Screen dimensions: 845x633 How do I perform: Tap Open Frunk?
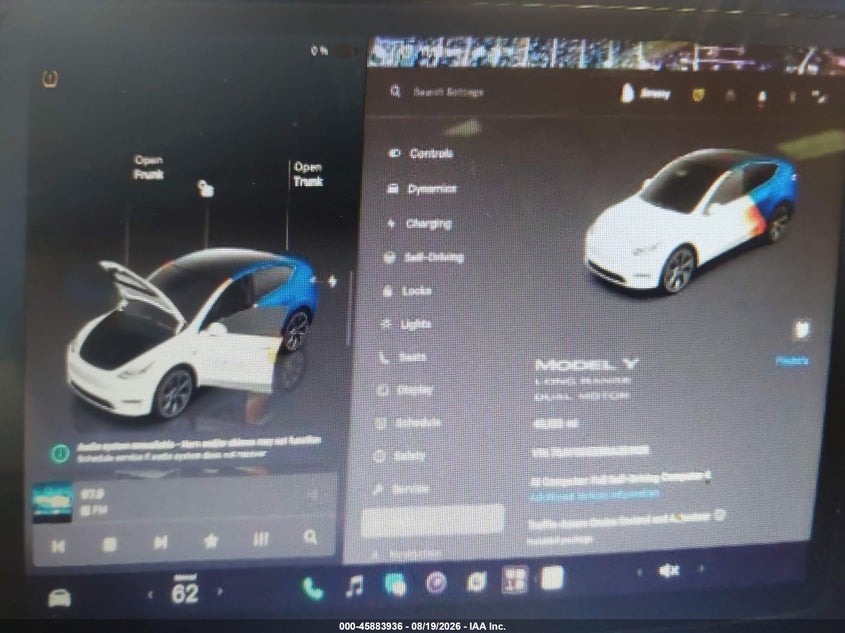click(149, 168)
